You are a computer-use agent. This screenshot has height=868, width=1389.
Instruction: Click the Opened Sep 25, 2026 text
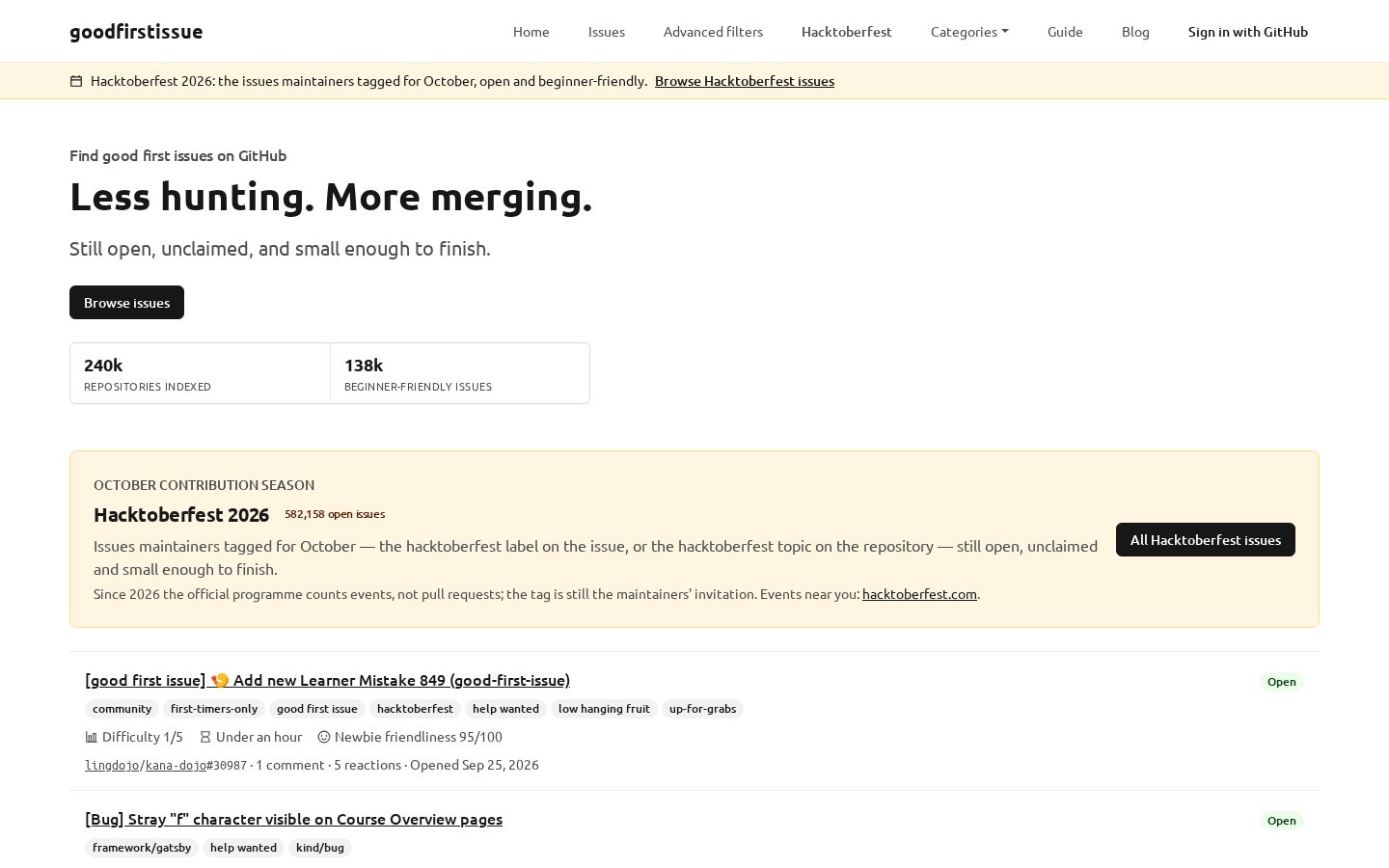[x=475, y=765]
